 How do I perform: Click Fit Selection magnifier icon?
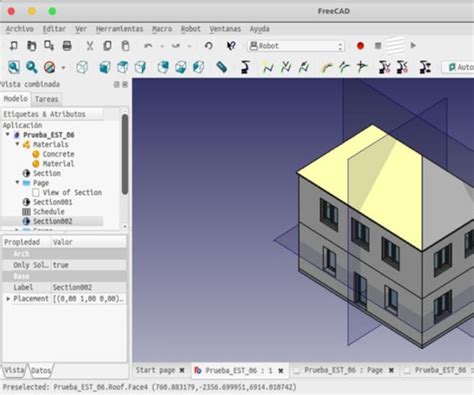(32, 67)
